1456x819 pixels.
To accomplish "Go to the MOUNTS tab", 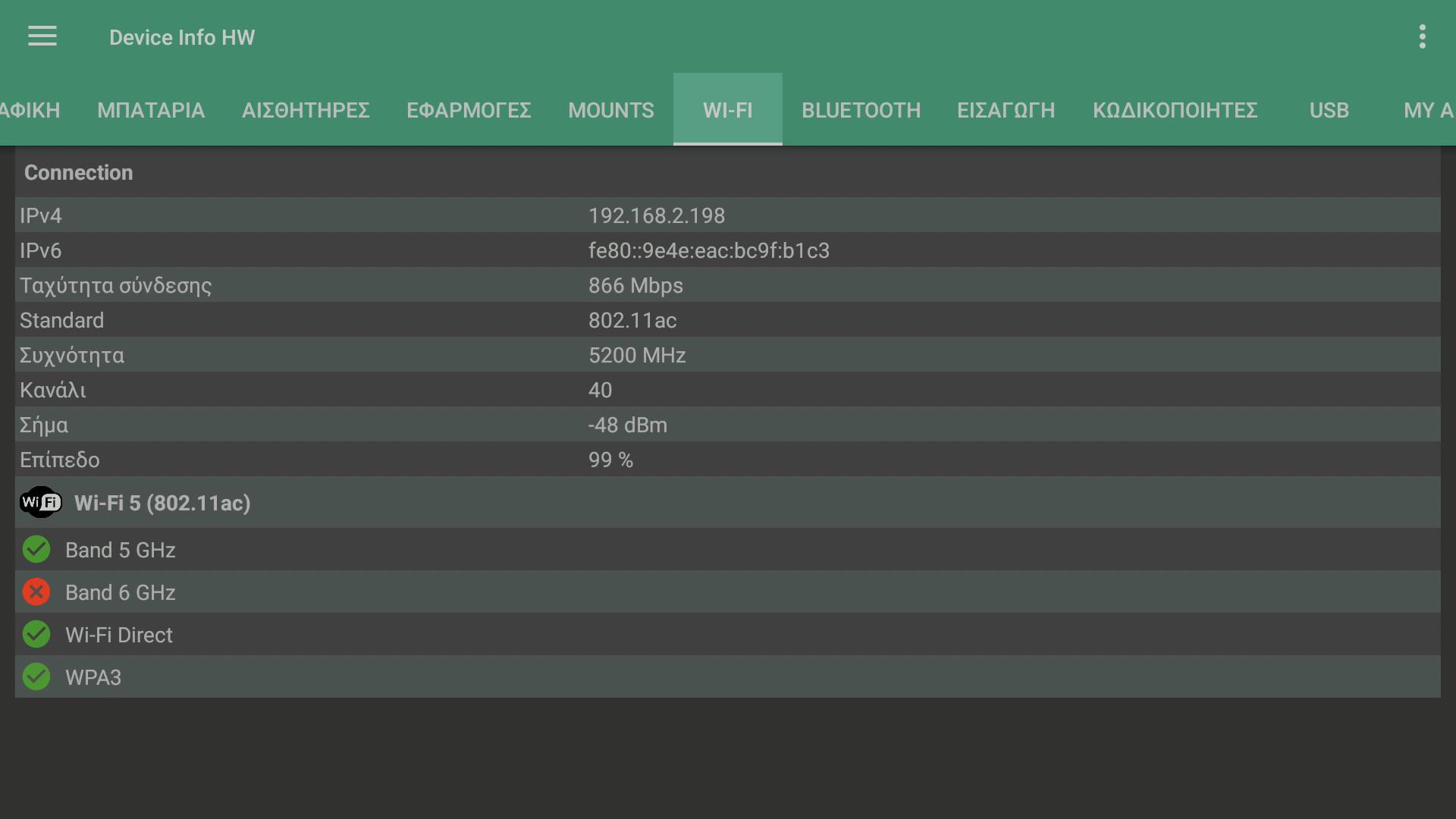I will (611, 110).
